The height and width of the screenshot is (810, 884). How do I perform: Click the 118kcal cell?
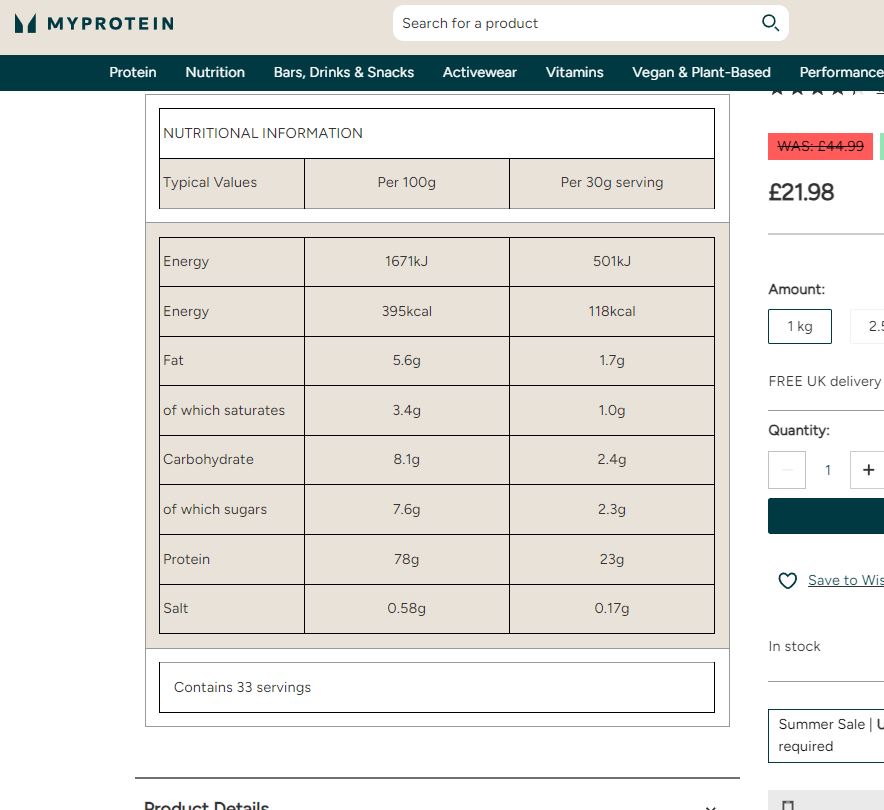click(612, 311)
